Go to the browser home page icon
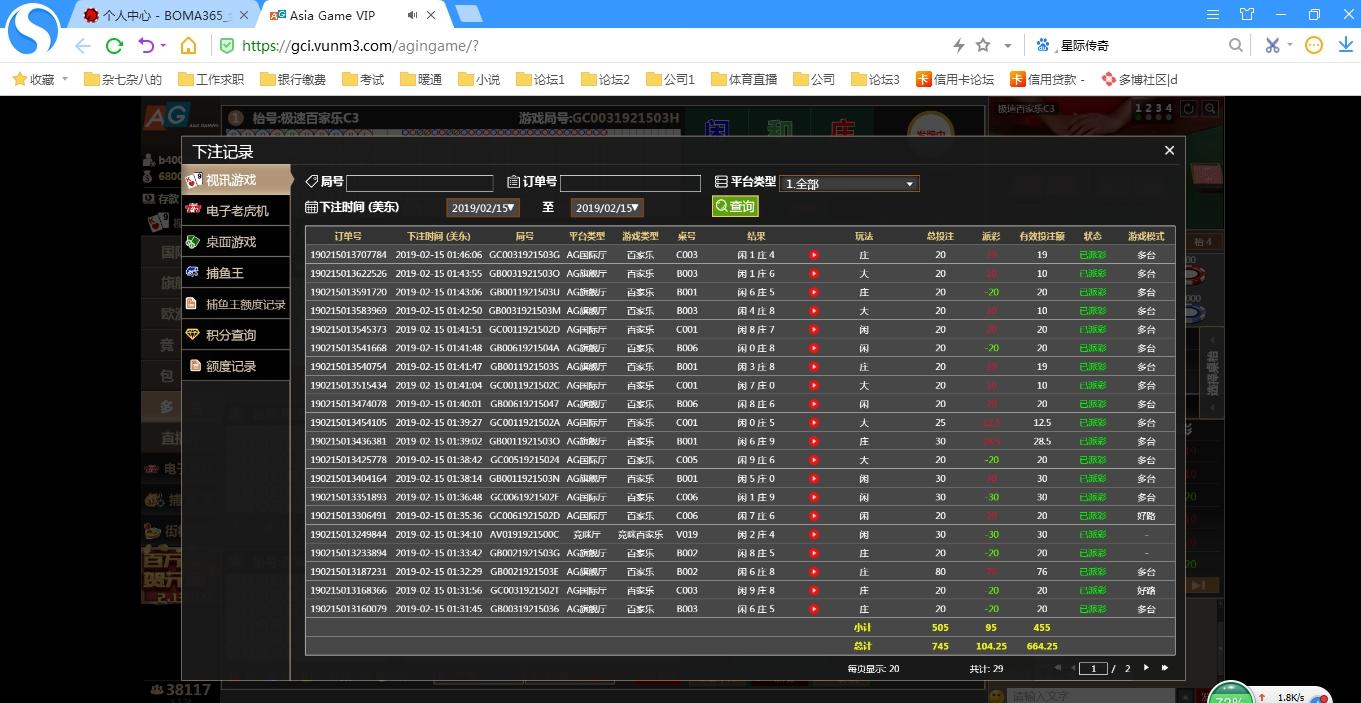 (x=188, y=46)
